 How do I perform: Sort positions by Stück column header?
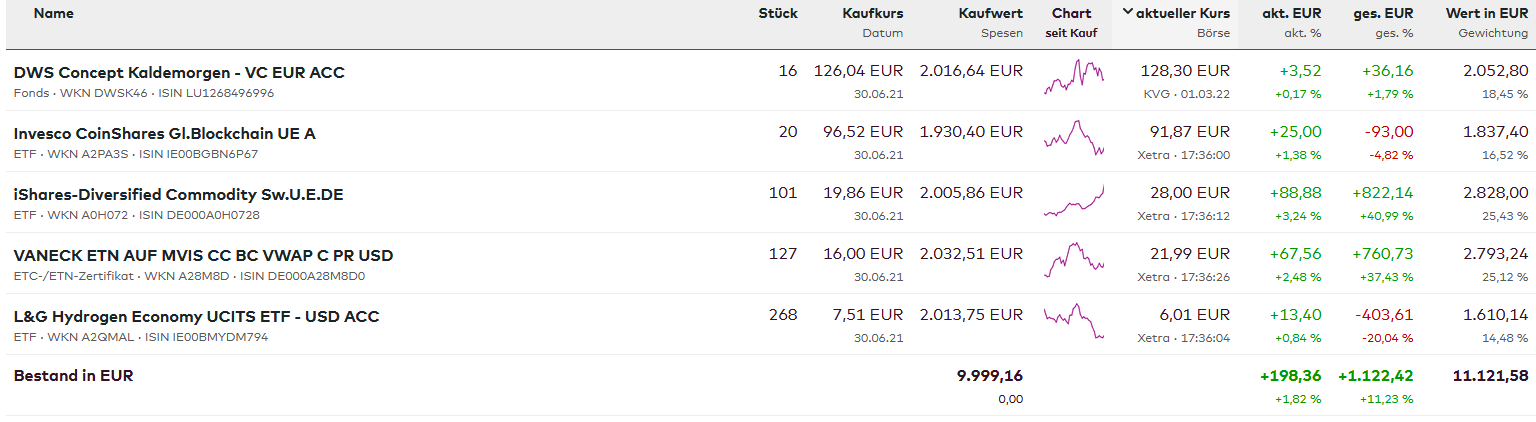coord(778,14)
